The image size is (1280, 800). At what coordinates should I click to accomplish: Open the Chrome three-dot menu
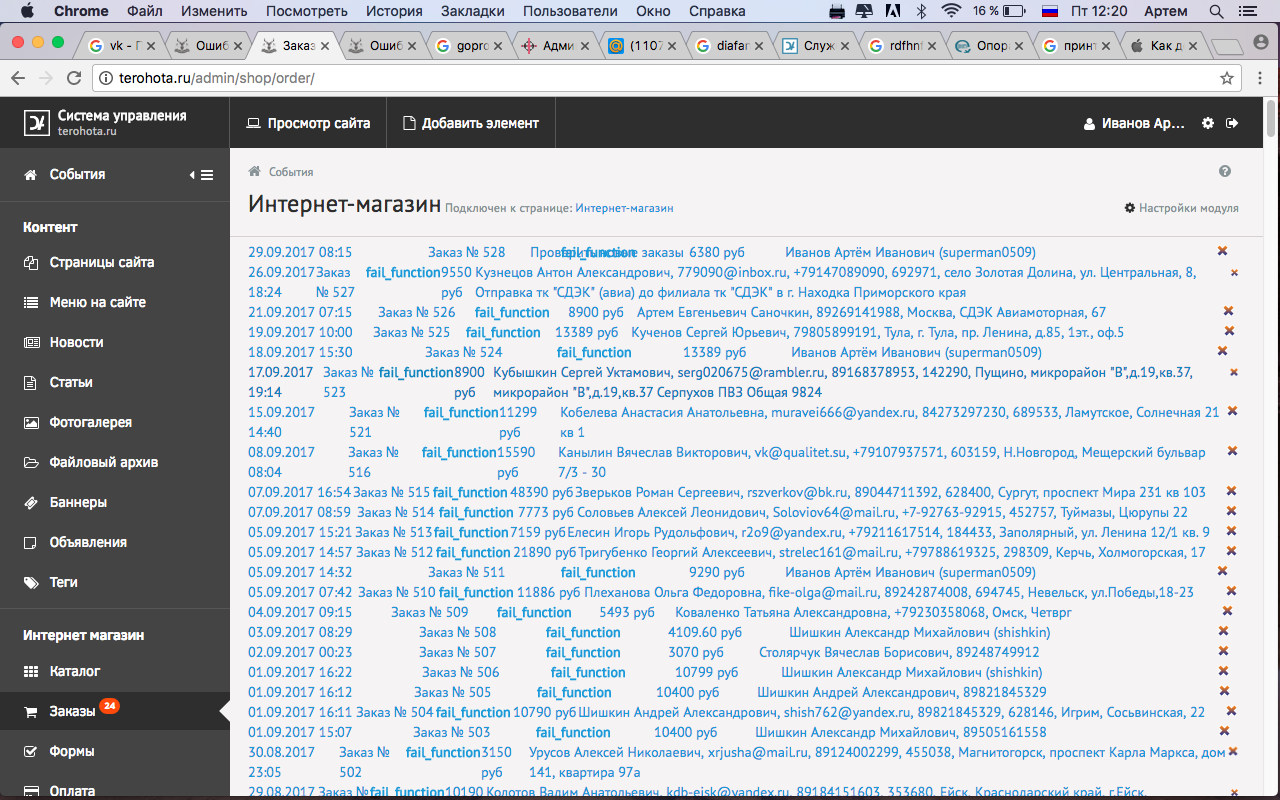1259,77
